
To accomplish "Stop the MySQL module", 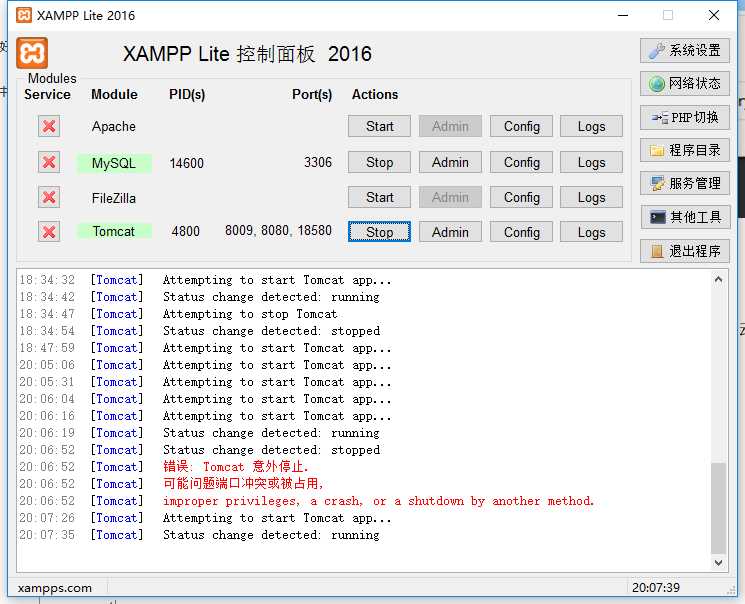I will (x=379, y=163).
